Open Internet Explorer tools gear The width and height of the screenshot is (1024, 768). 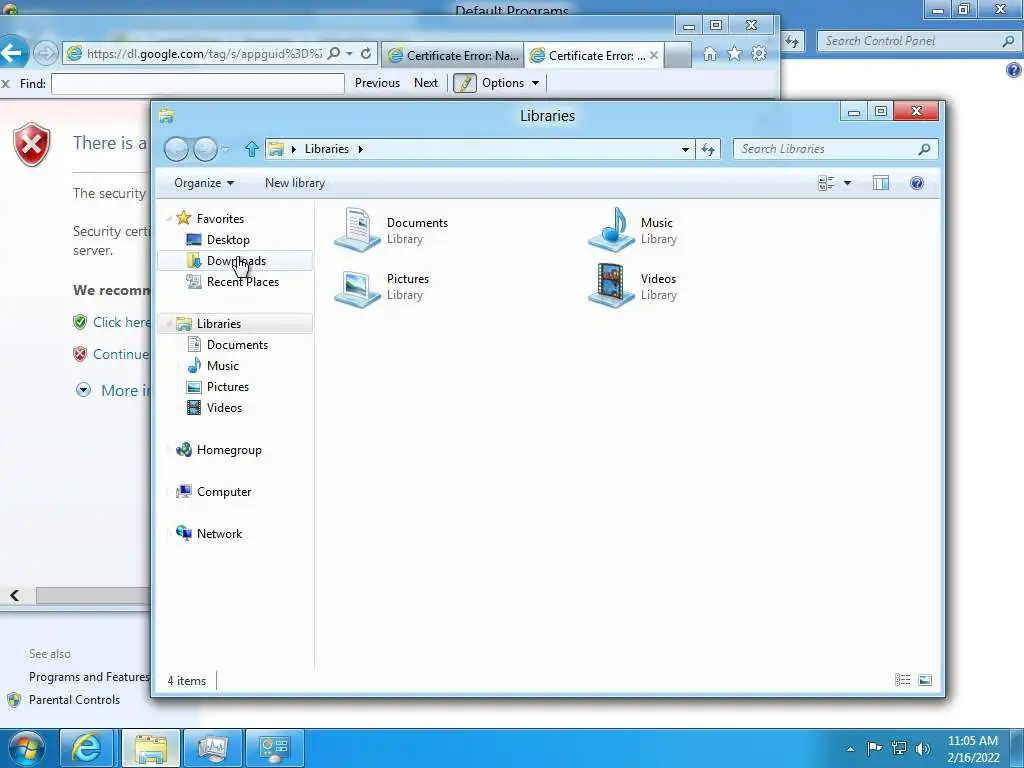coord(759,54)
